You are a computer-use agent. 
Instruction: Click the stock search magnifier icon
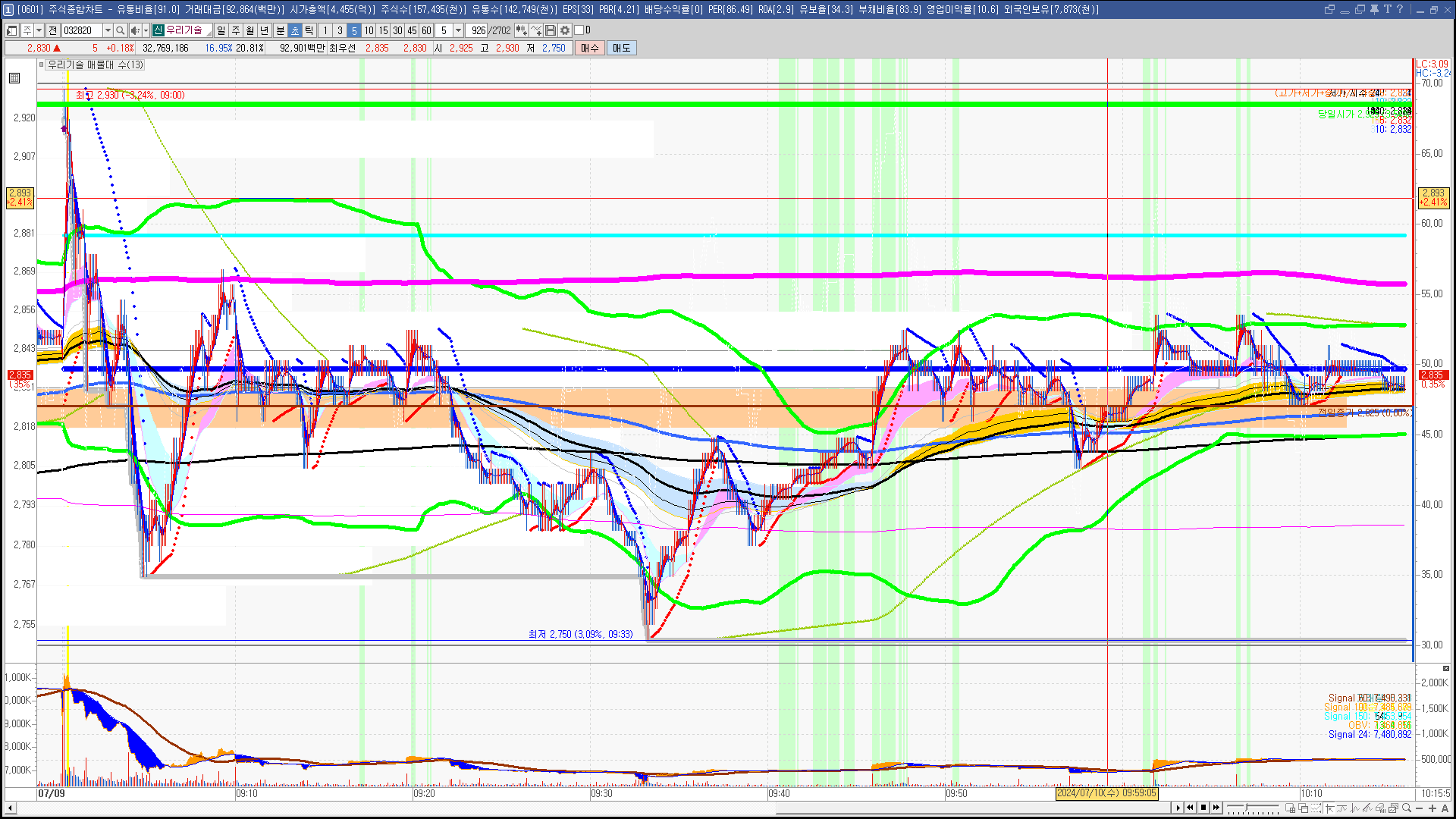pos(120,30)
